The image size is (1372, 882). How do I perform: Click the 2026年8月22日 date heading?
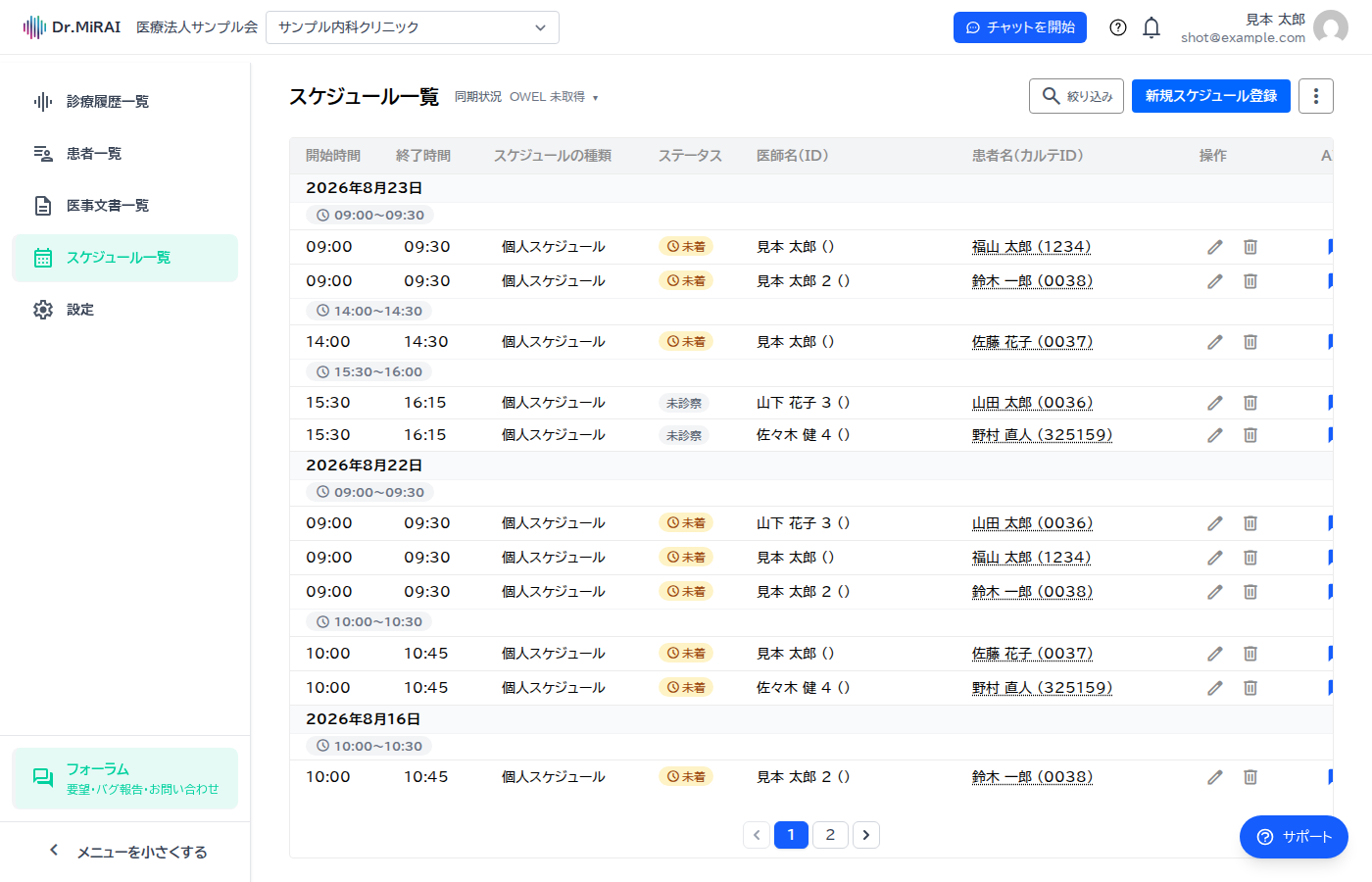pyautogui.click(x=364, y=465)
